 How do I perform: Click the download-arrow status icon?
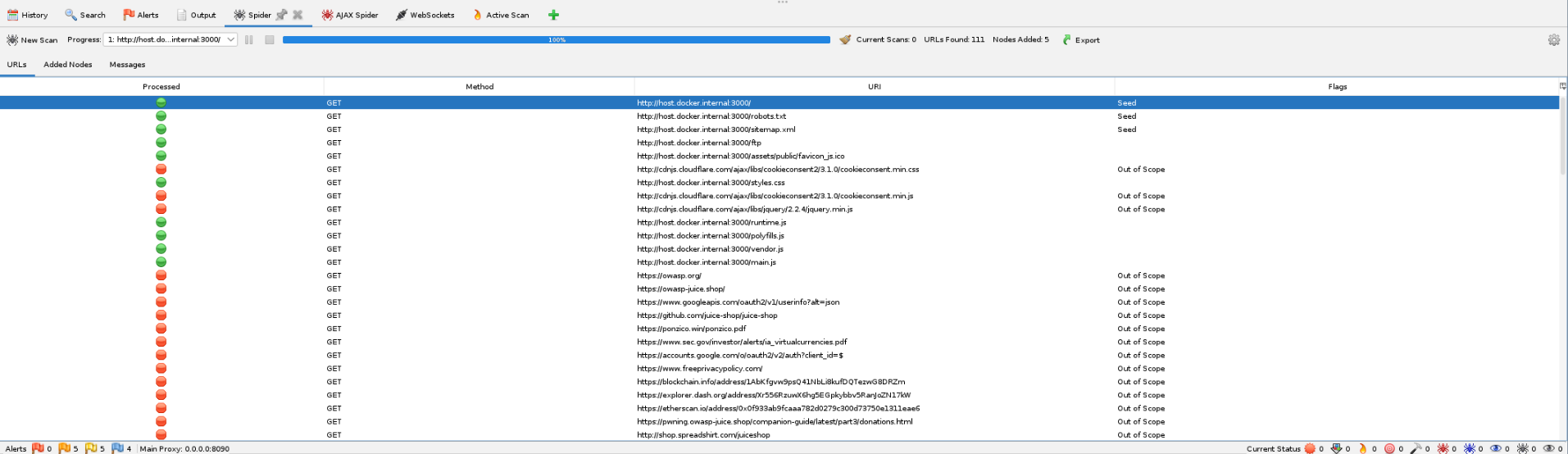click(1336, 448)
